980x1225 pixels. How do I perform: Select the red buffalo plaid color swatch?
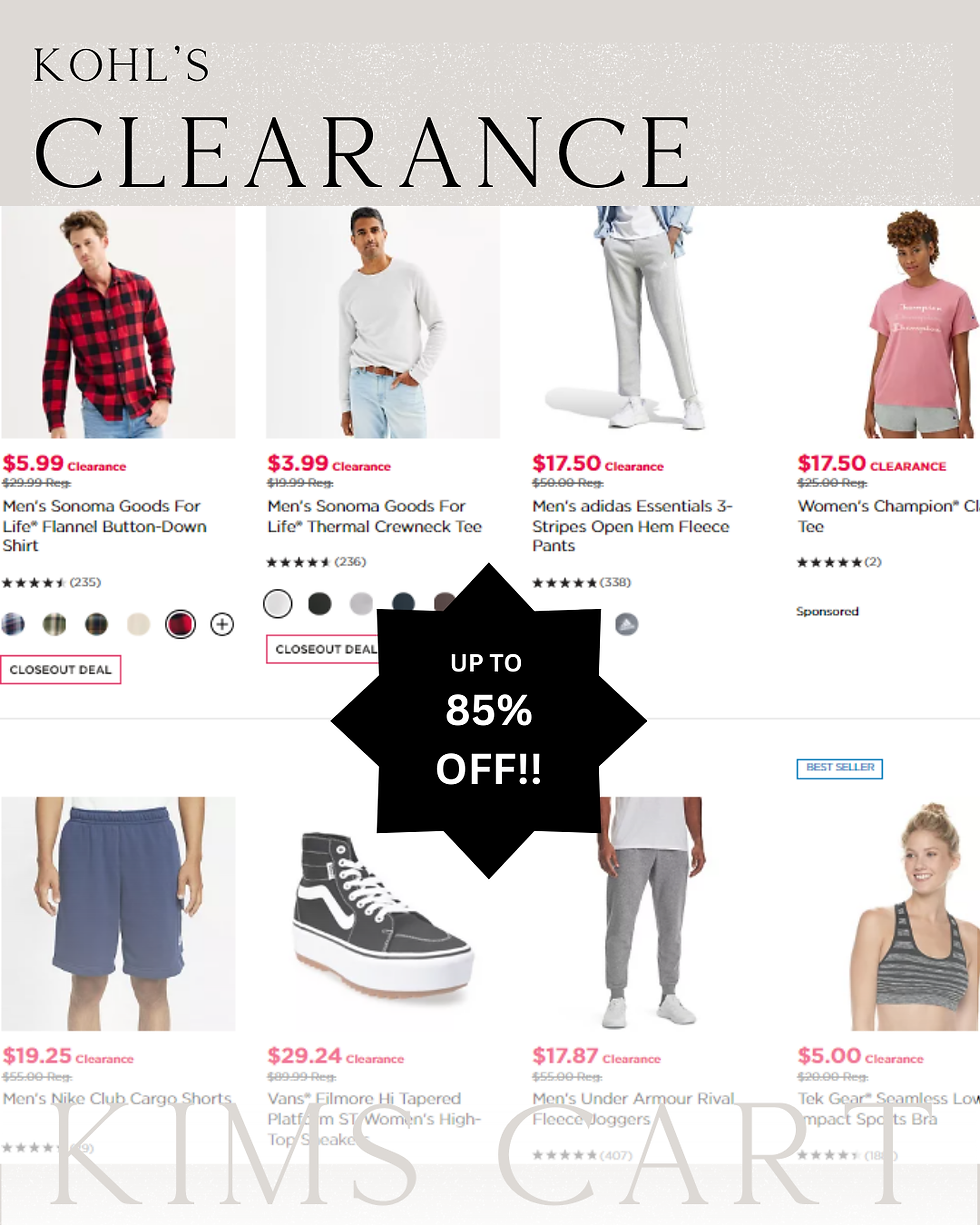coord(180,625)
